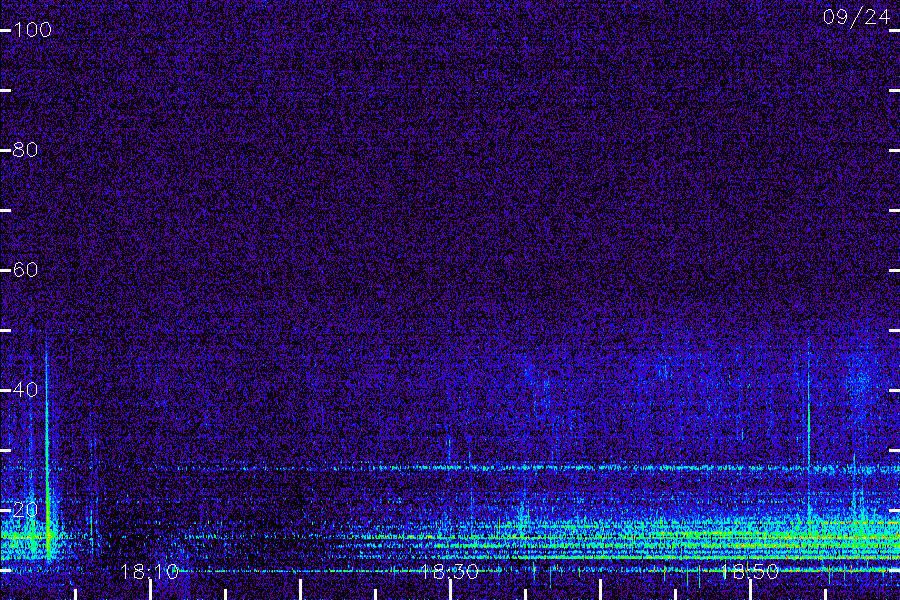900x600 pixels.
Task: Click the 80 frequency axis label
Action: coord(25,150)
